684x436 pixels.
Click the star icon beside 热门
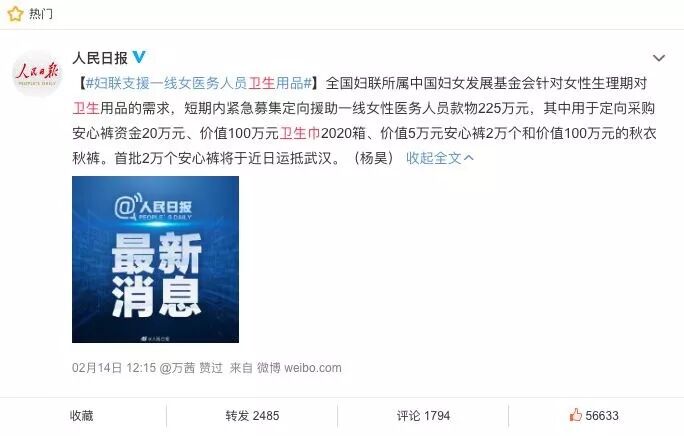point(14,14)
